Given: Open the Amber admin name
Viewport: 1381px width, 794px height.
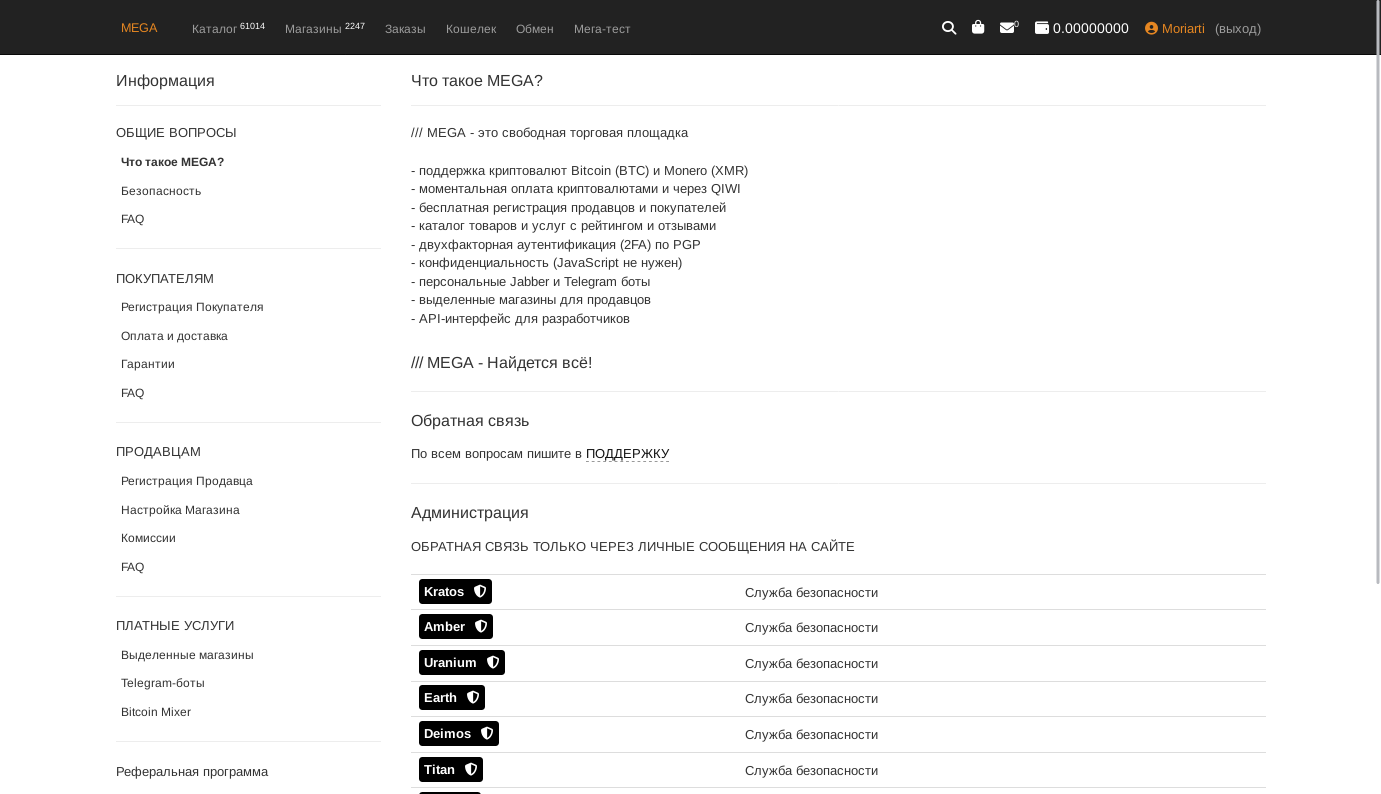Looking at the screenshot, I should 444,627.
